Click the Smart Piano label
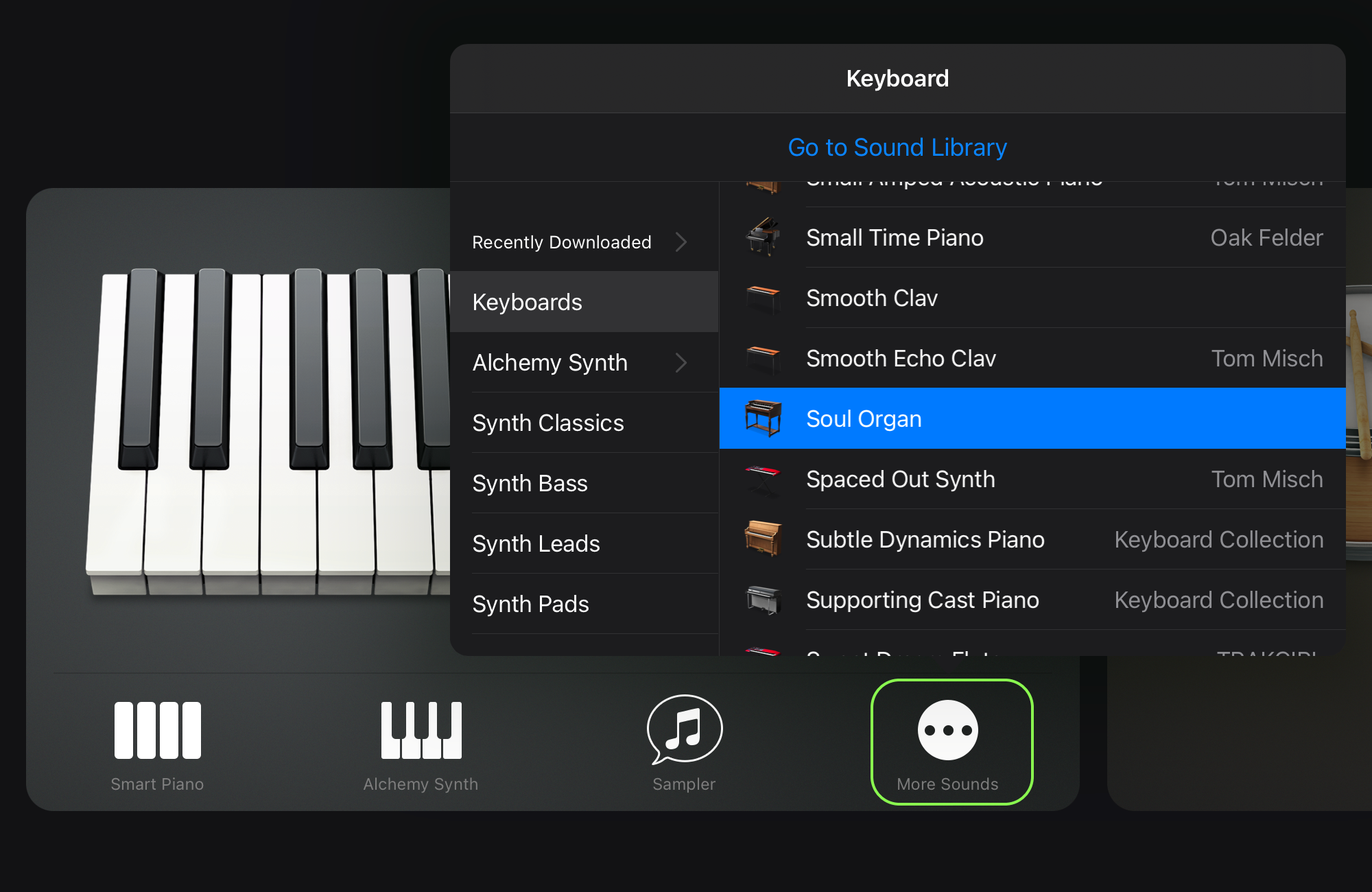This screenshot has width=1372, height=892. click(x=158, y=784)
